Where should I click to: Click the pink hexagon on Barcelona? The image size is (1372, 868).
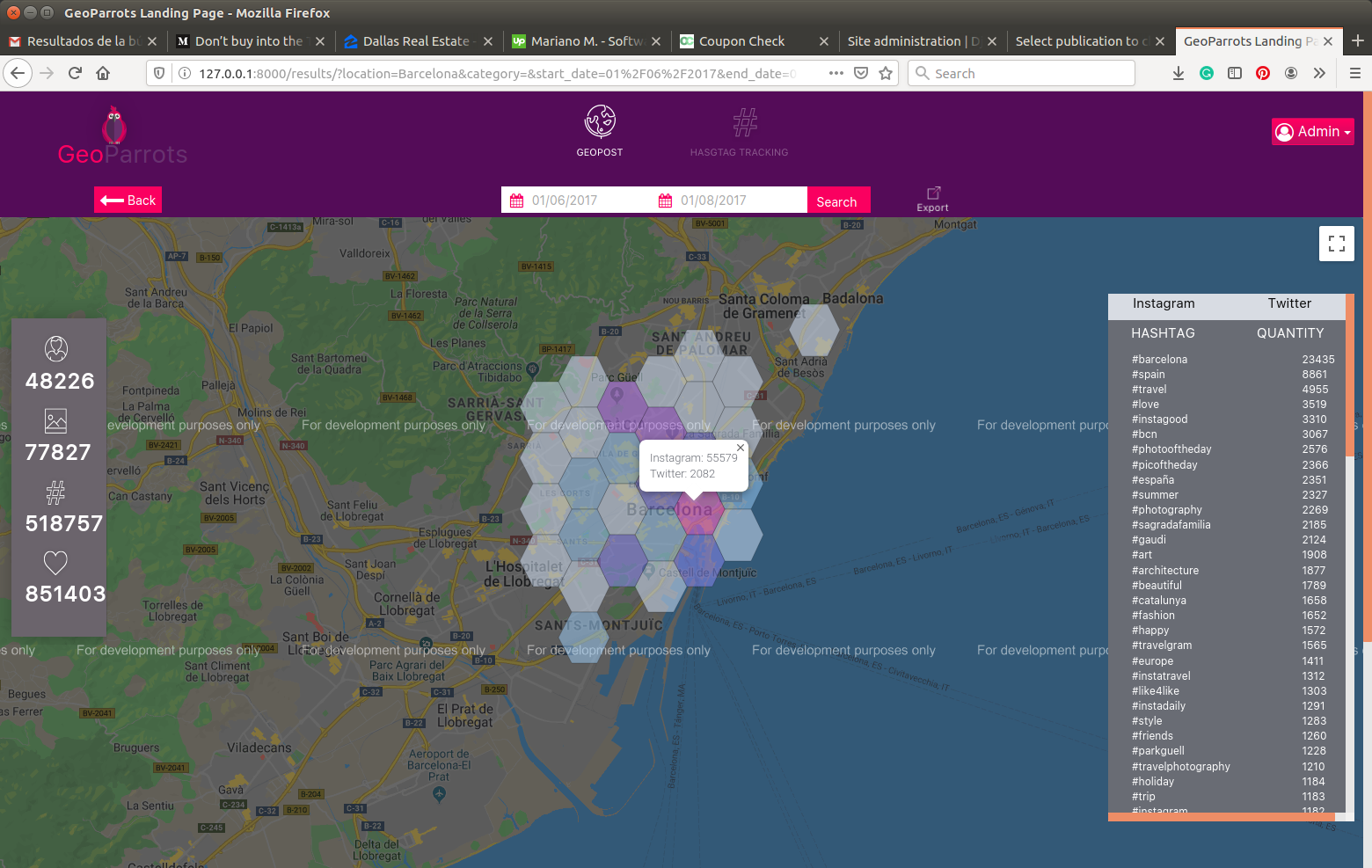coord(699,519)
